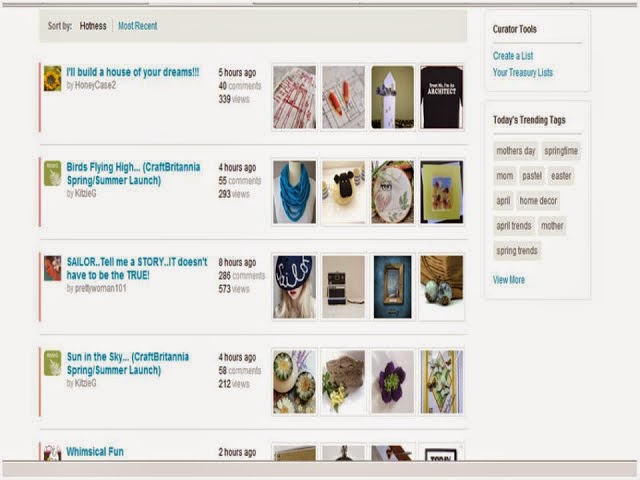Screen dimensions: 640x480
Task: Open Whimsical Fun treasury list
Action: [x=95, y=452]
